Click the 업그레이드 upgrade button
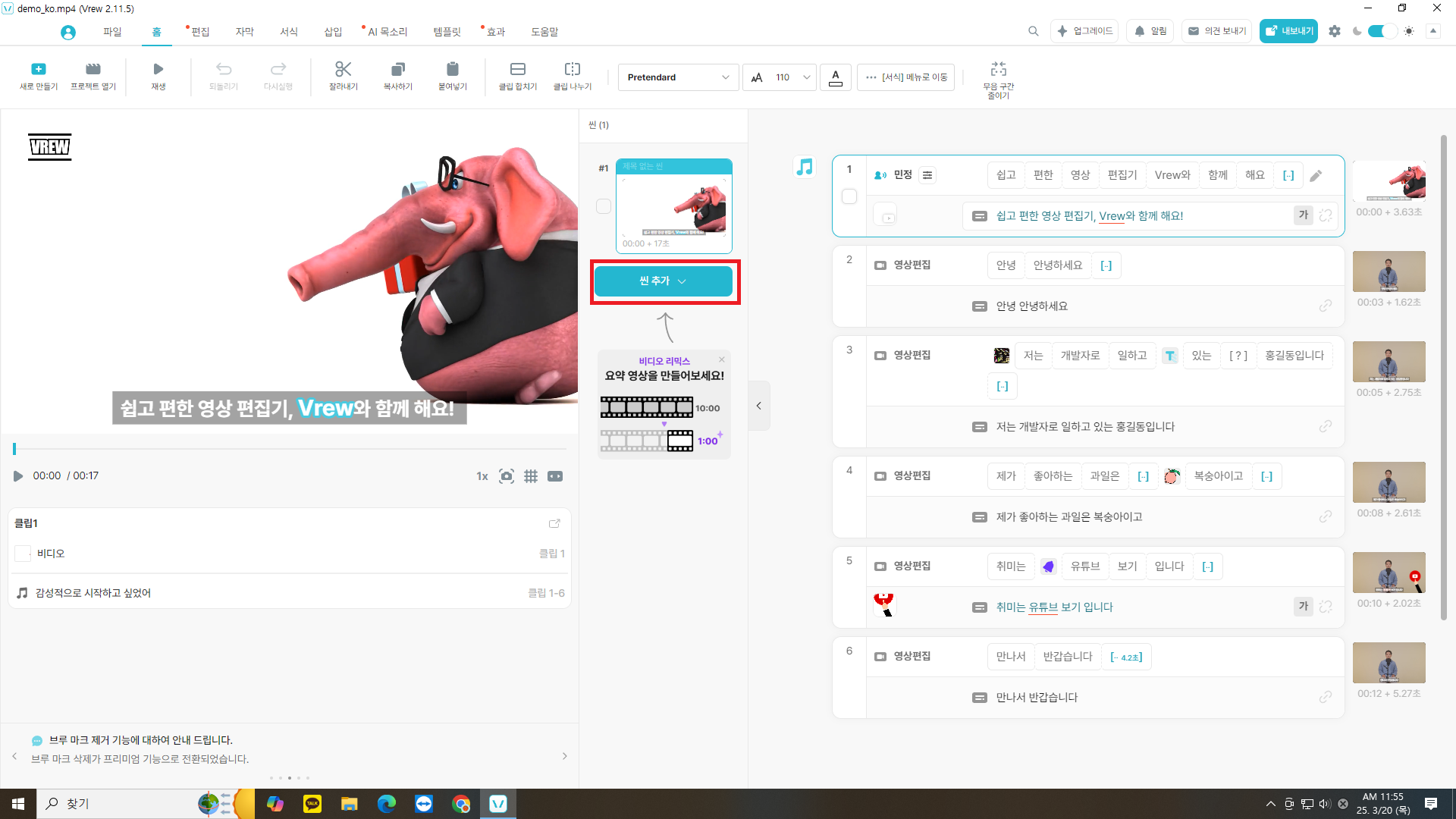 pyautogui.click(x=1084, y=31)
